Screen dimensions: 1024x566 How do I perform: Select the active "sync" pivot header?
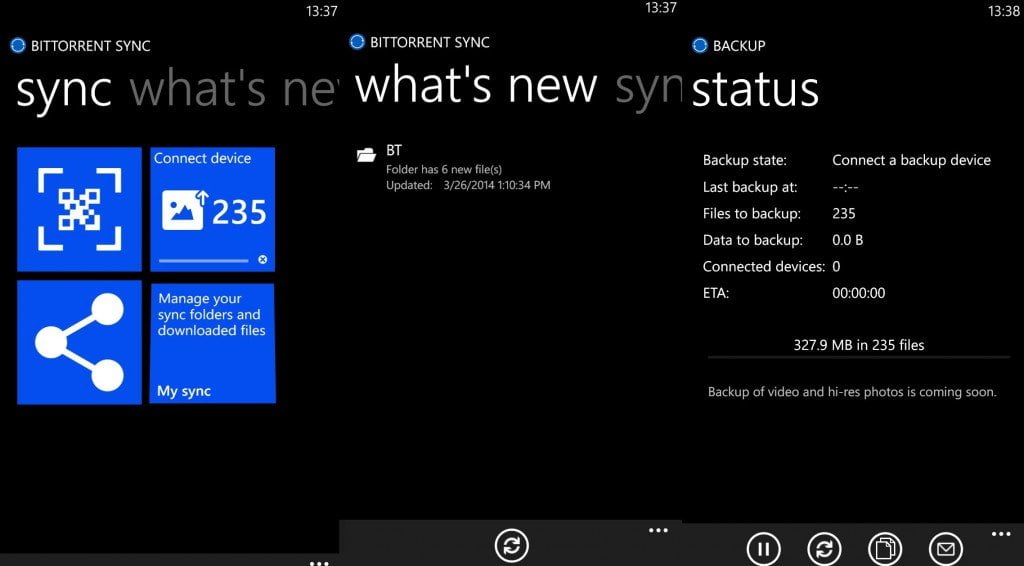(x=64, y=90)
